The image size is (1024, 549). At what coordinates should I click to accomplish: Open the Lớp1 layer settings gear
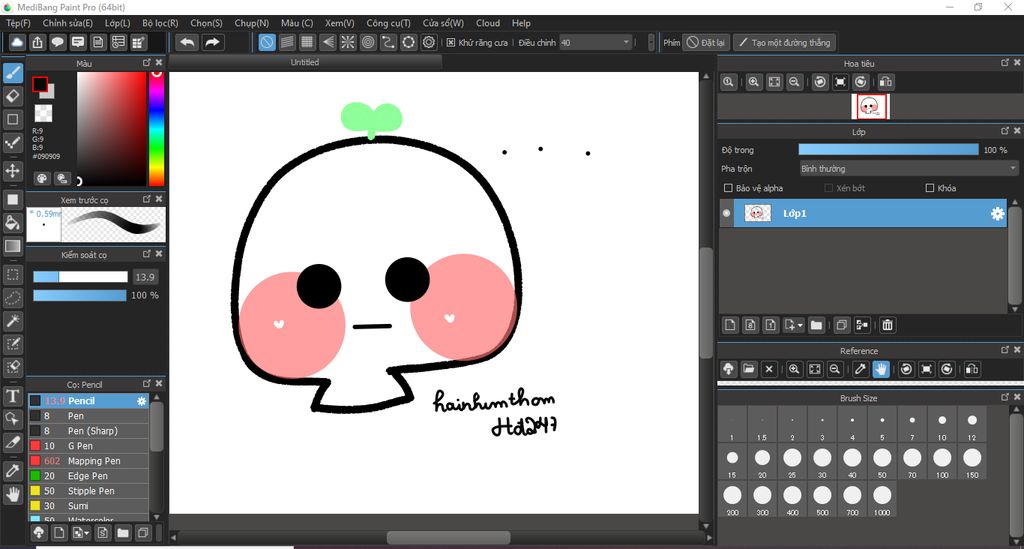[x=996, y=214]
